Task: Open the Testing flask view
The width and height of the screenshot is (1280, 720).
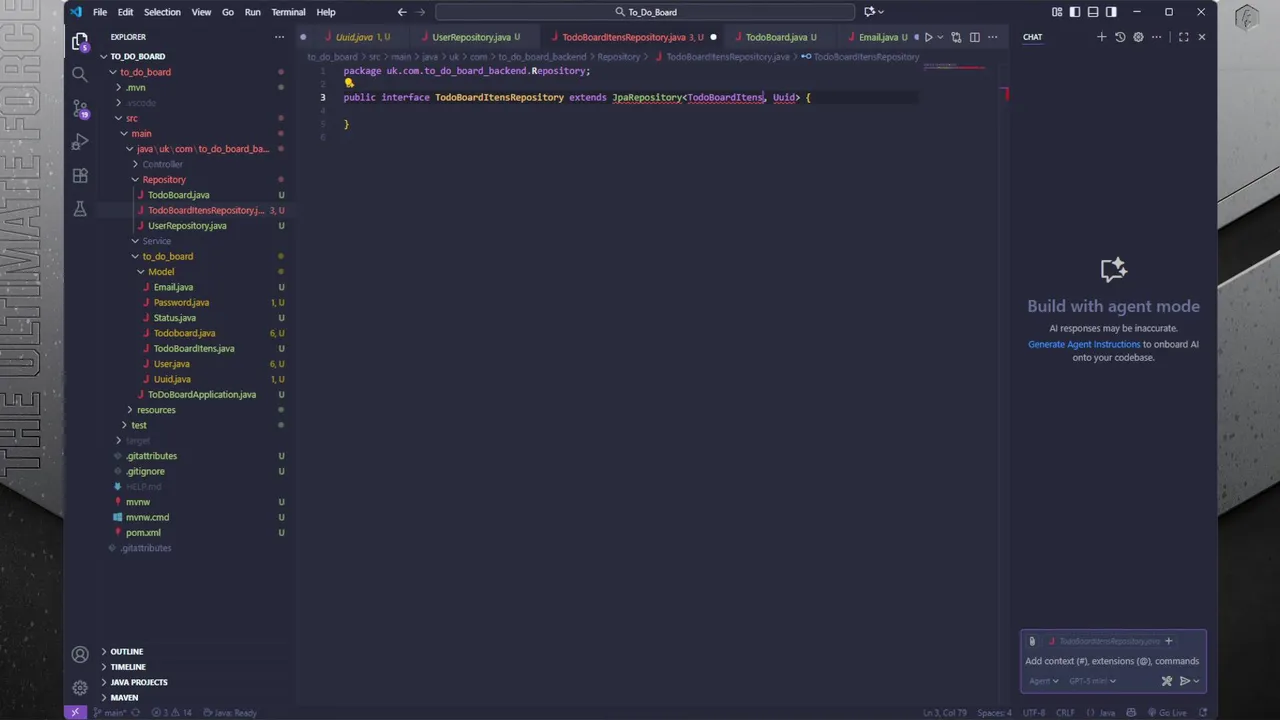Action: pyautogui.click(x=80, y=209)
